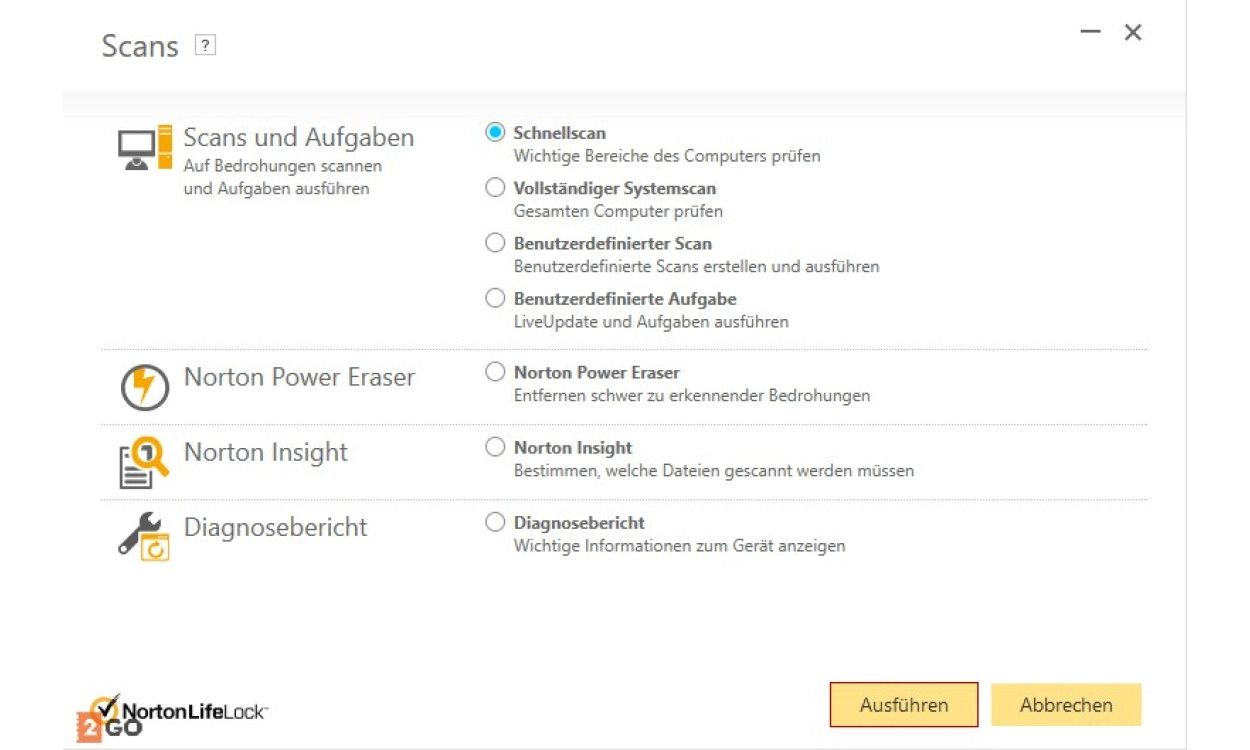Click the Norton Insight section heading
The image size is (1250, 750).
266,452
